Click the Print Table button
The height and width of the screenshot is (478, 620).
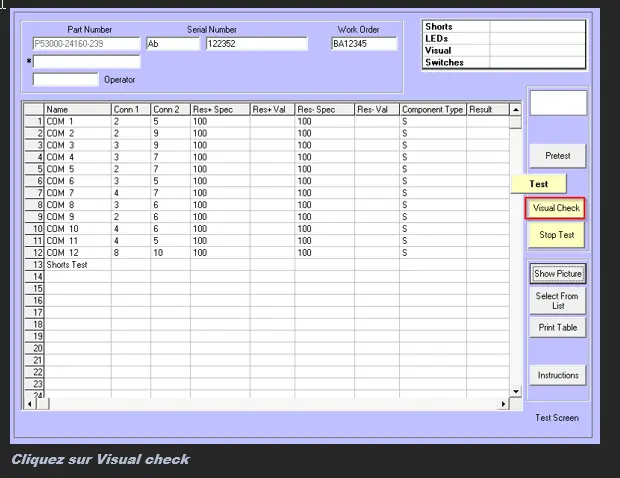tap(558, 327)
